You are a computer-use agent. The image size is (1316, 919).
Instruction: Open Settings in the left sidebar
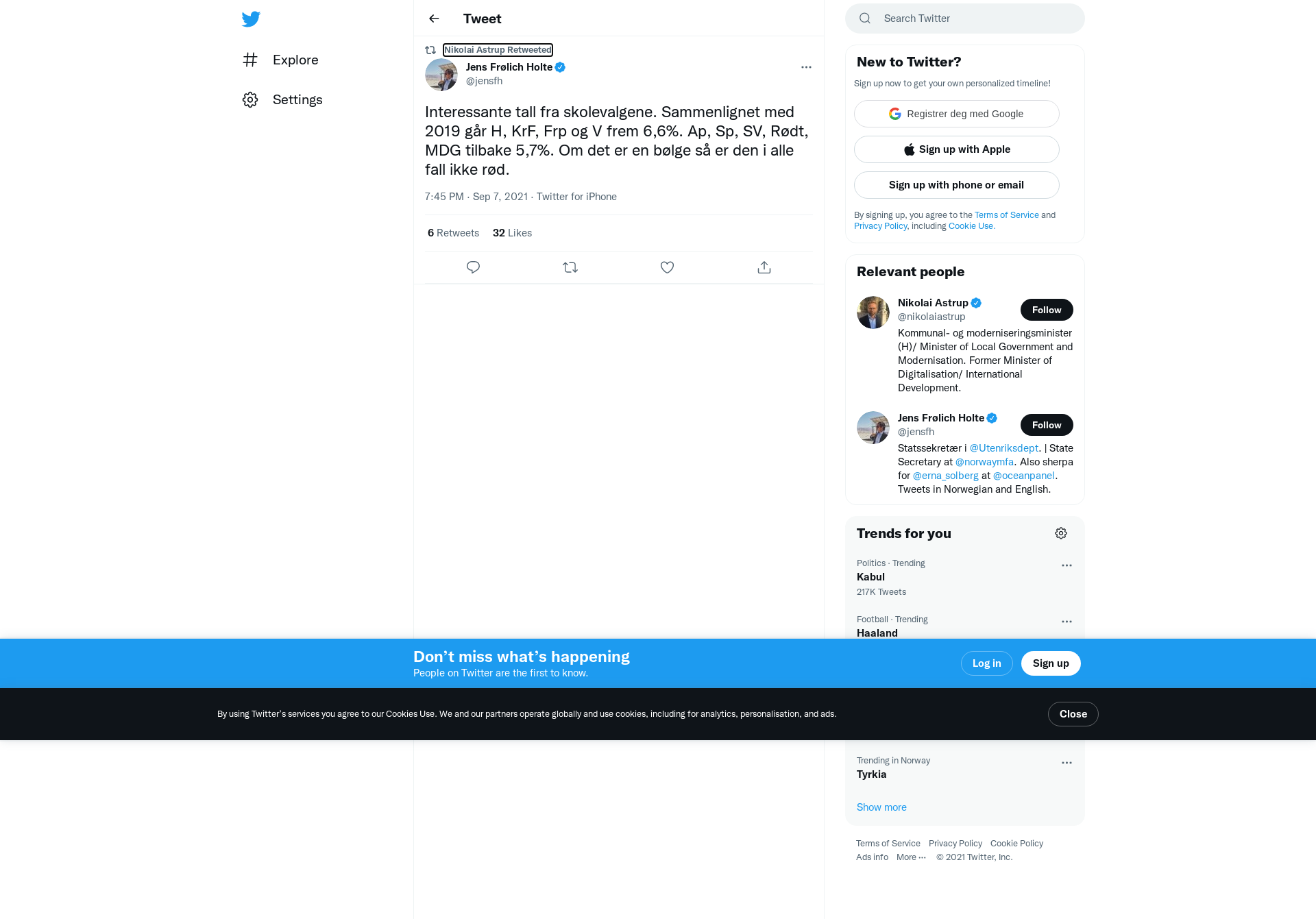click(x=282, y=99)
